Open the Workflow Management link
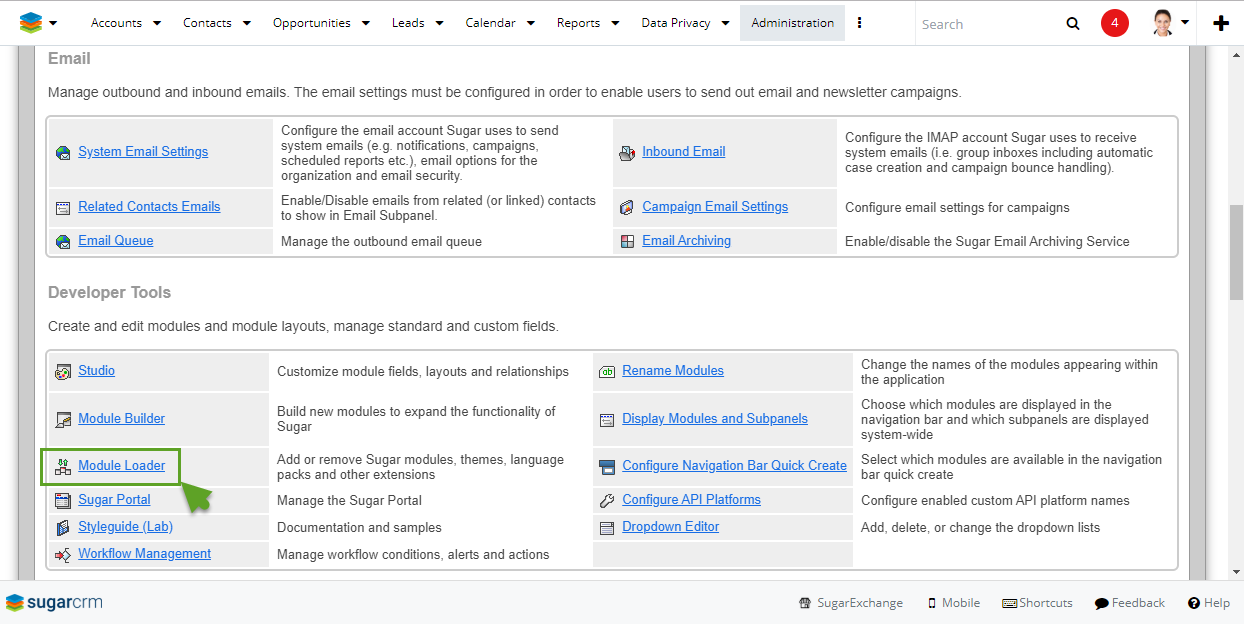The height and width of the screenshot is (624, 1244). pyautogui.click(x=145, y=554)
